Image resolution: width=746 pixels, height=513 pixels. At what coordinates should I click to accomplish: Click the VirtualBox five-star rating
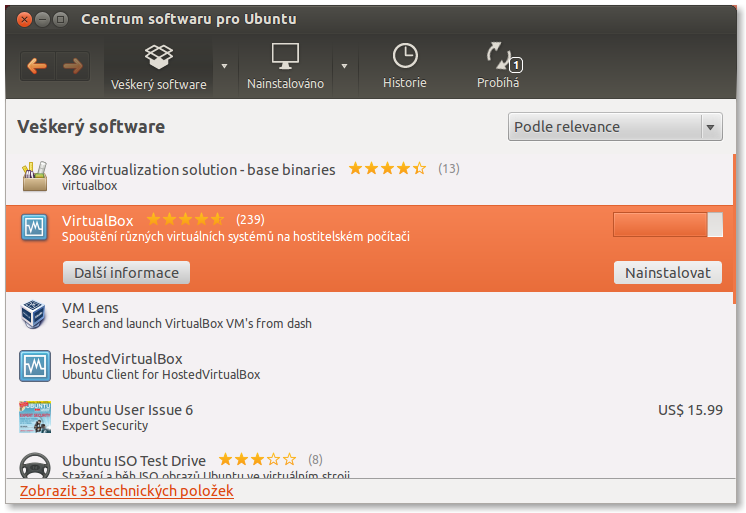185,219
